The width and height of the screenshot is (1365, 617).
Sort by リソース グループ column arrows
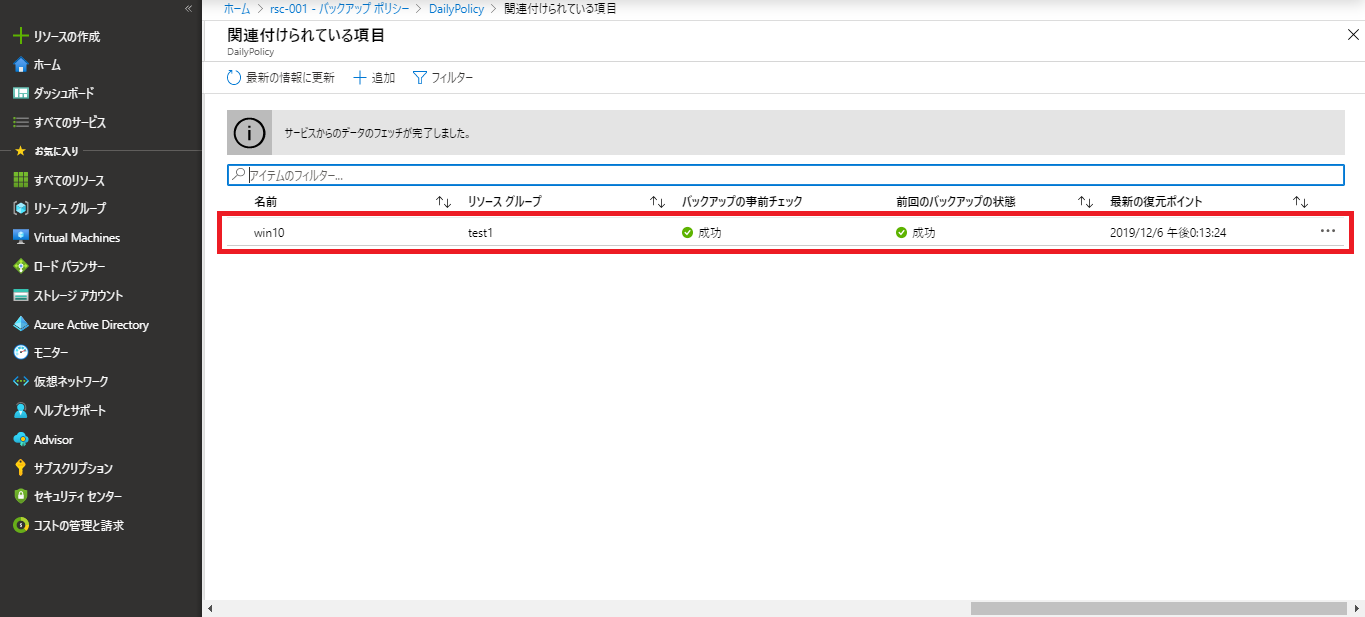coord(657,202)
